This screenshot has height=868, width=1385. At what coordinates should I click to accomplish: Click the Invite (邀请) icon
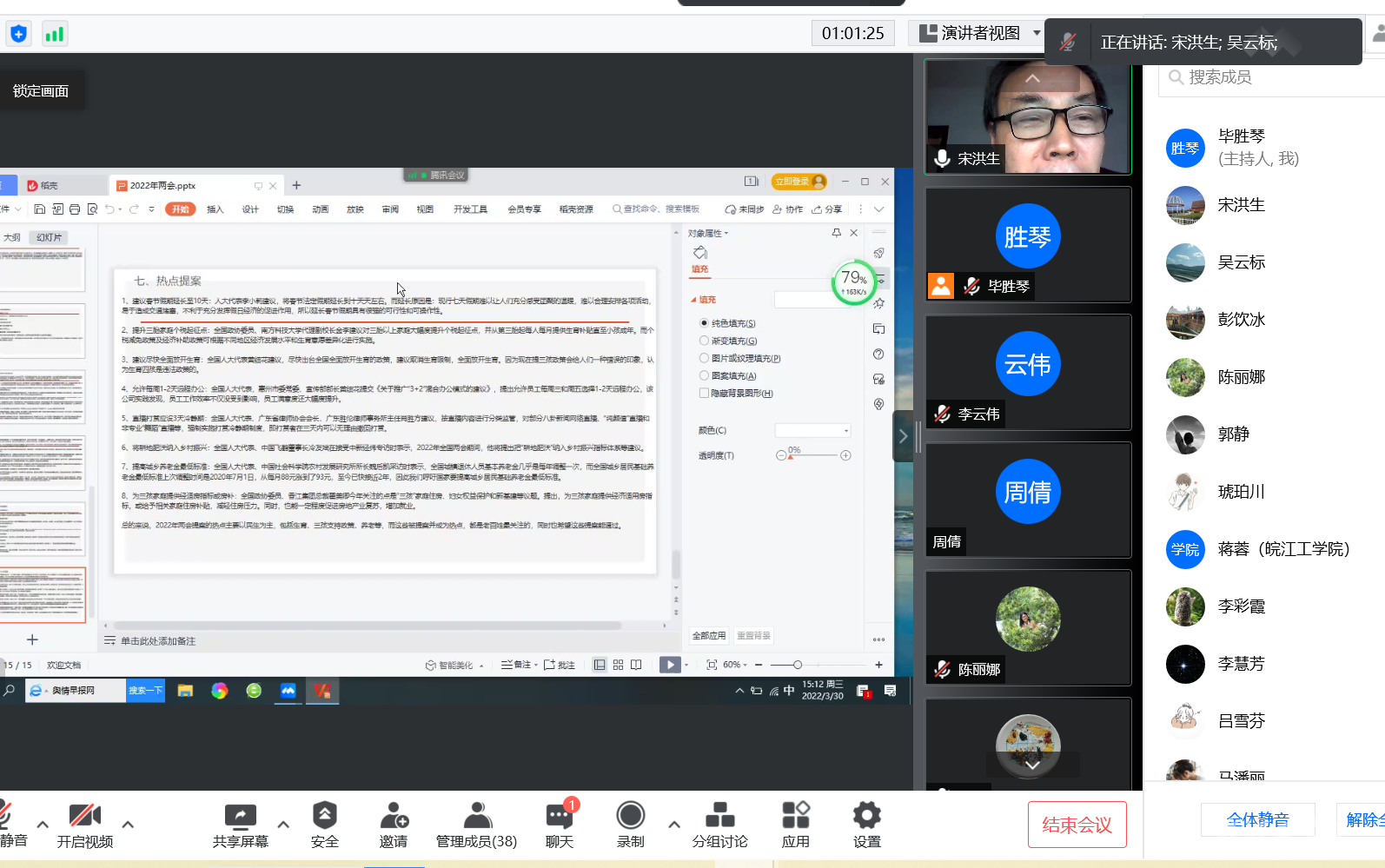393,817
